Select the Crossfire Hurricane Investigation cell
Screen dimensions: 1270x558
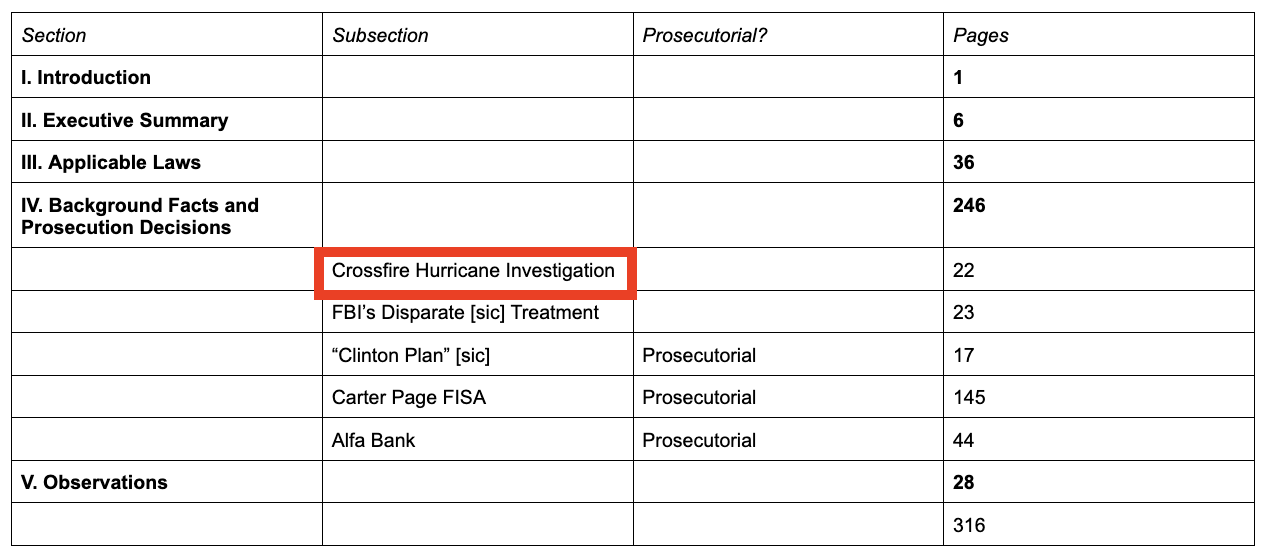coord(478,271)
